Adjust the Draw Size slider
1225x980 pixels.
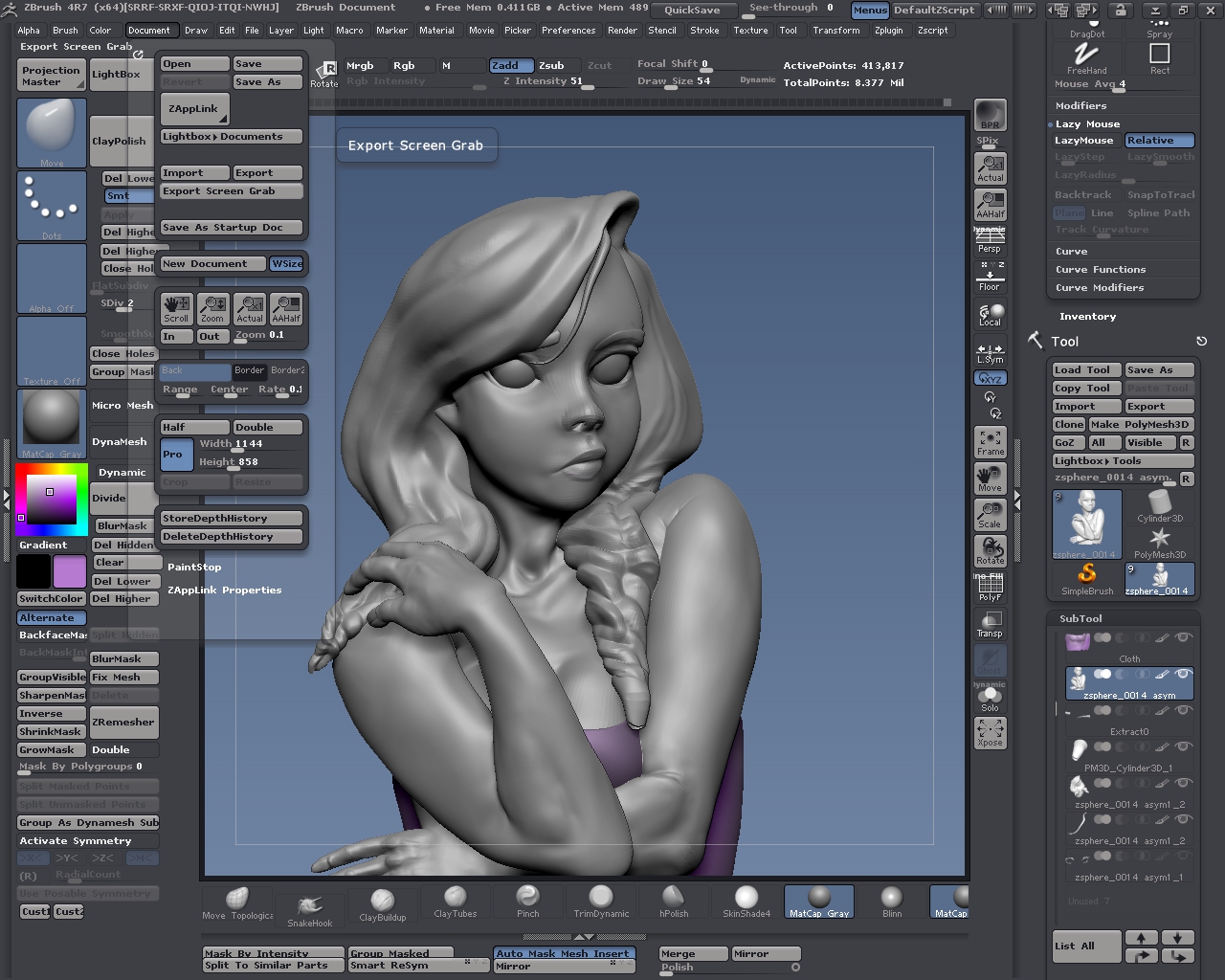point(674,81)
